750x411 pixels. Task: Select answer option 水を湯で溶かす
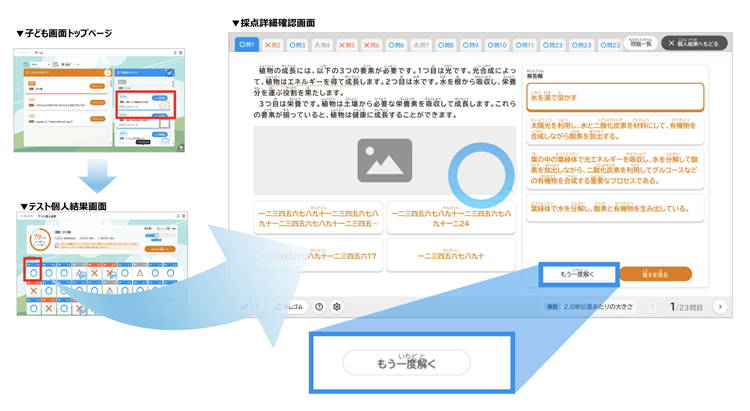pos(617,97)
